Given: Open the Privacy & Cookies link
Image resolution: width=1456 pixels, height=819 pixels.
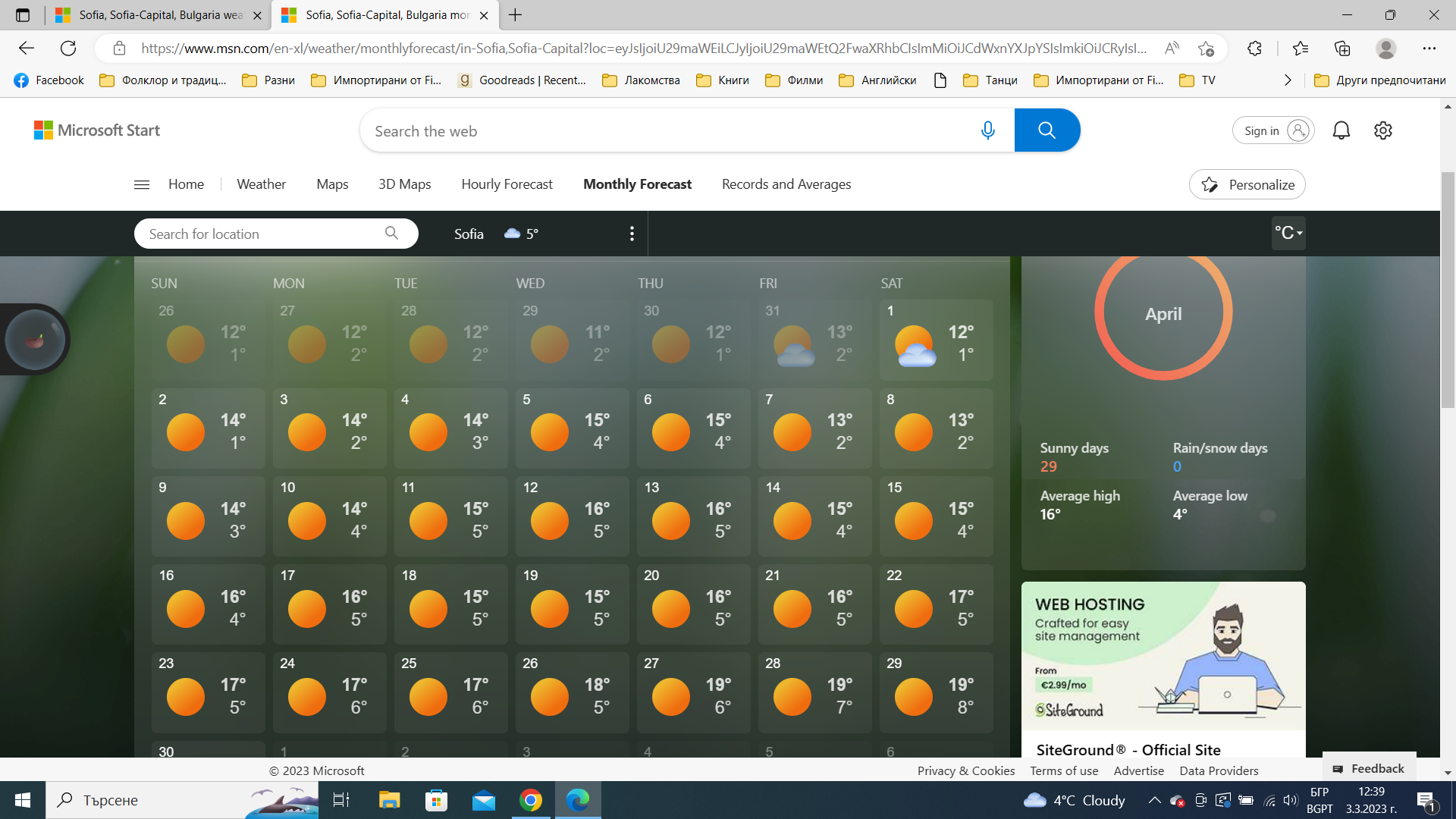Looking at the screenshot, I should (965, 770).
